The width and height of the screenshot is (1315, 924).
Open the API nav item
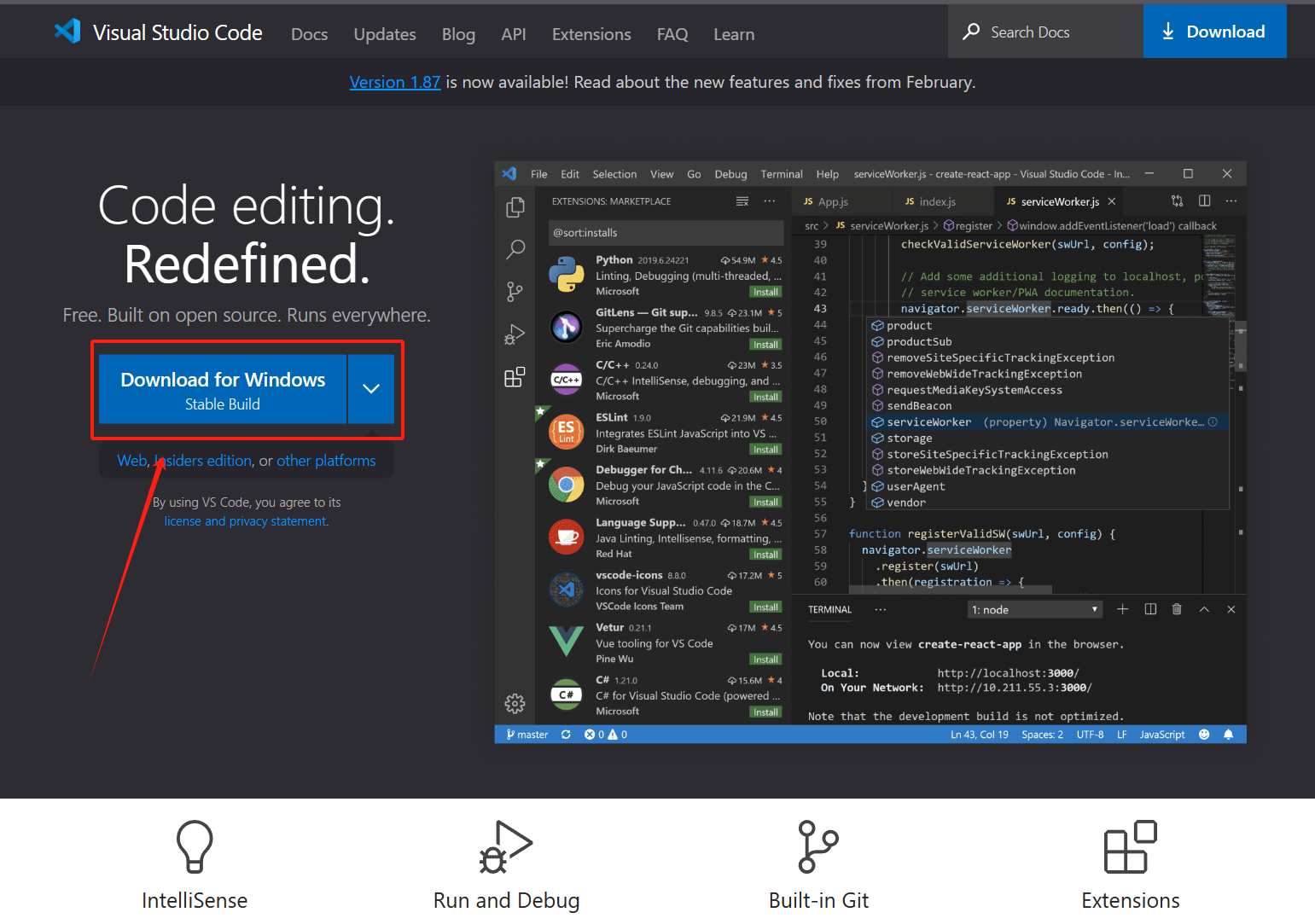tap(514, 34)
